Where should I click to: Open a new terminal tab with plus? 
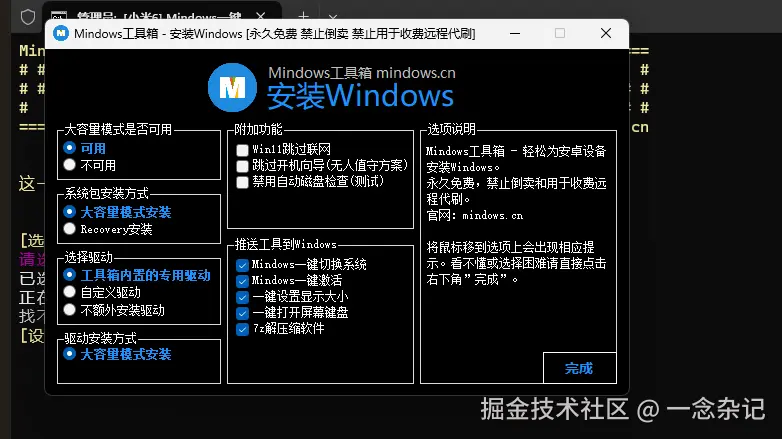(303, 15)
